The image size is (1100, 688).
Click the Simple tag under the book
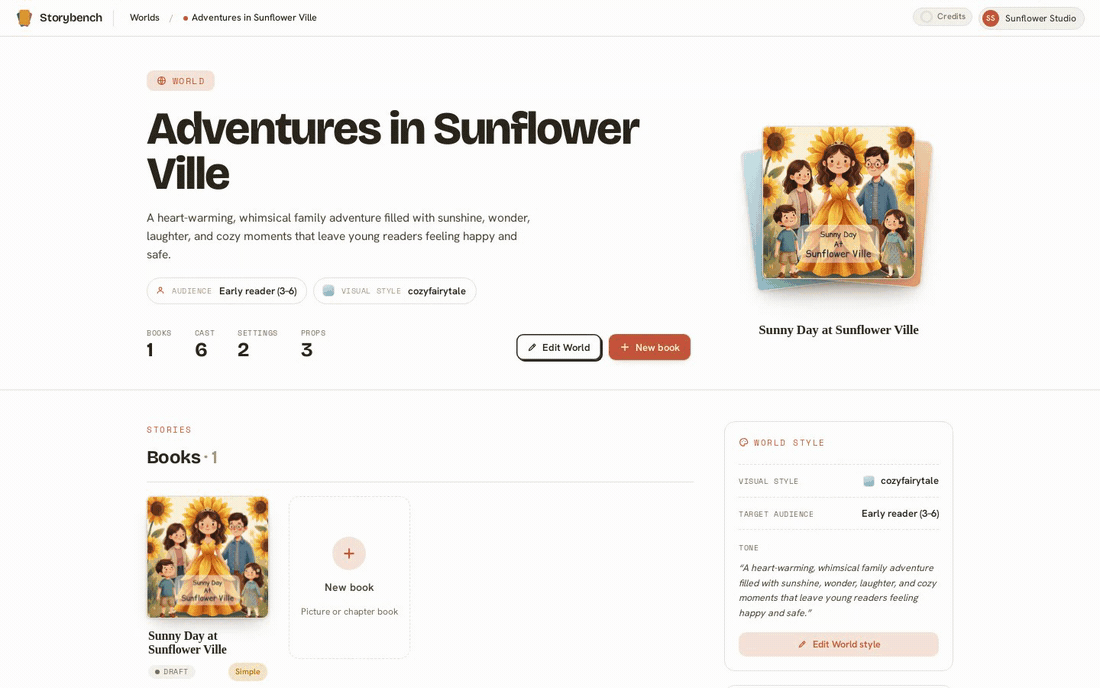pos(248,671)
